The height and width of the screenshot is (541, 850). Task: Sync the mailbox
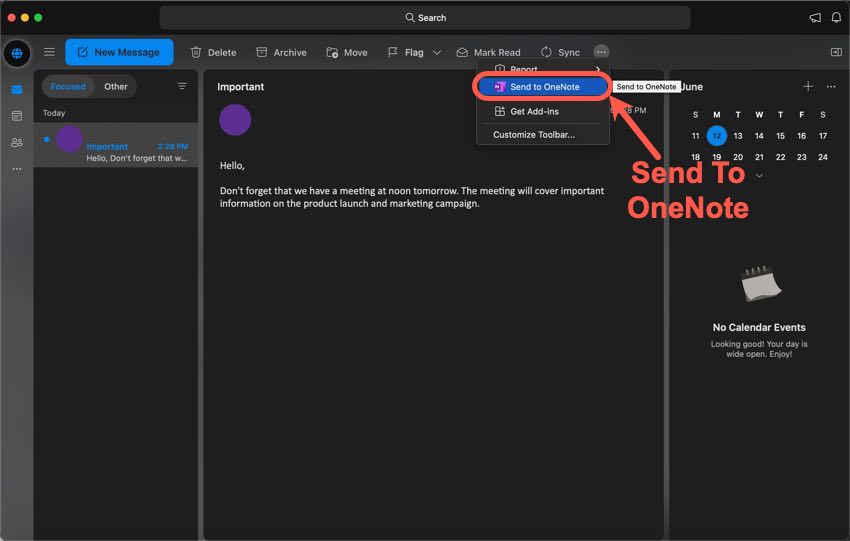(560, 52)
